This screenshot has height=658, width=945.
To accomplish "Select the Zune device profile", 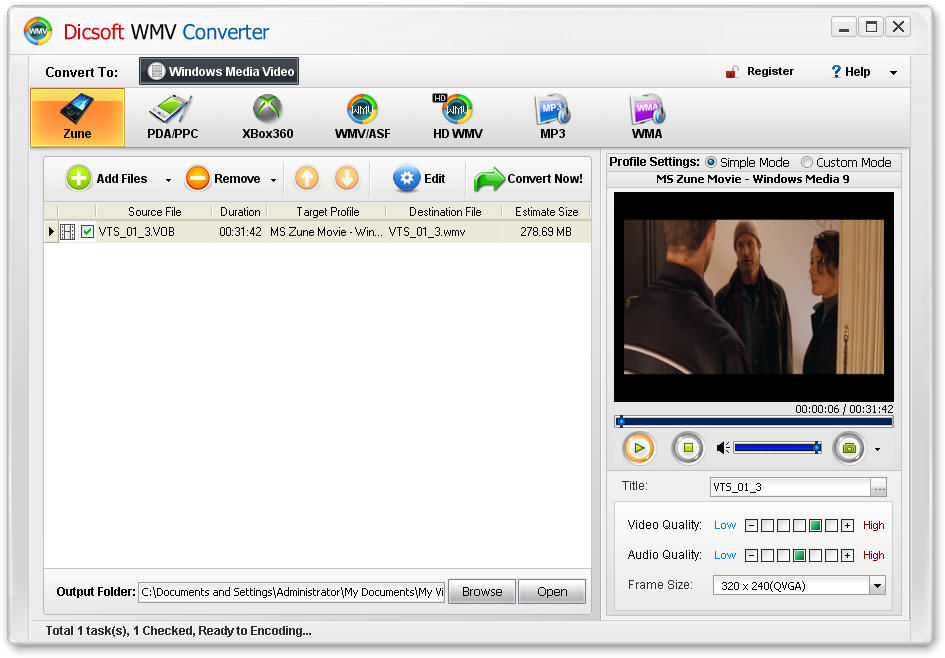I will [x=77, y=118].
